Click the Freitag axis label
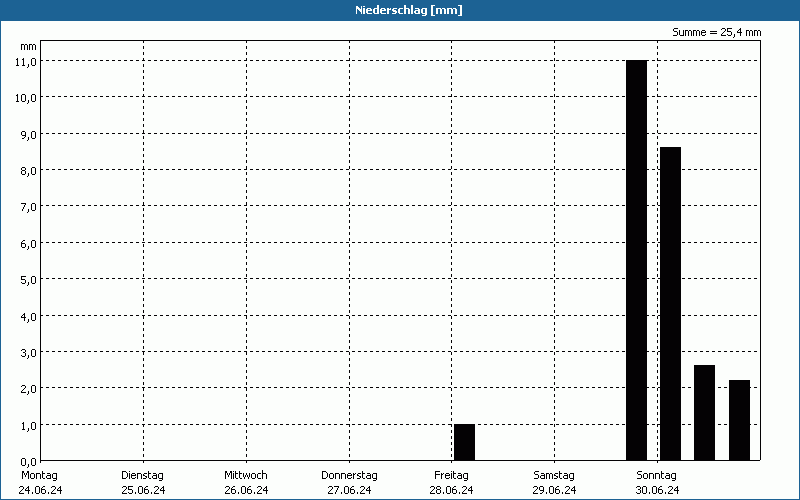The width and height of the screenshot is (800, 500). coord(452,476)
